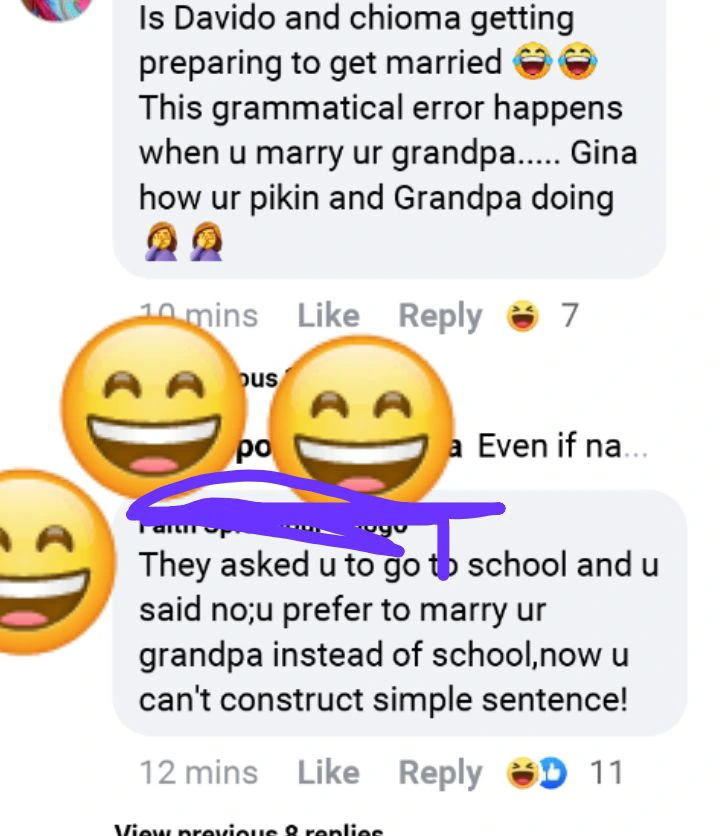720x836 pixels.
Task: Expand truncated reply "Even if na..."
Action: (x=562, y=446)
